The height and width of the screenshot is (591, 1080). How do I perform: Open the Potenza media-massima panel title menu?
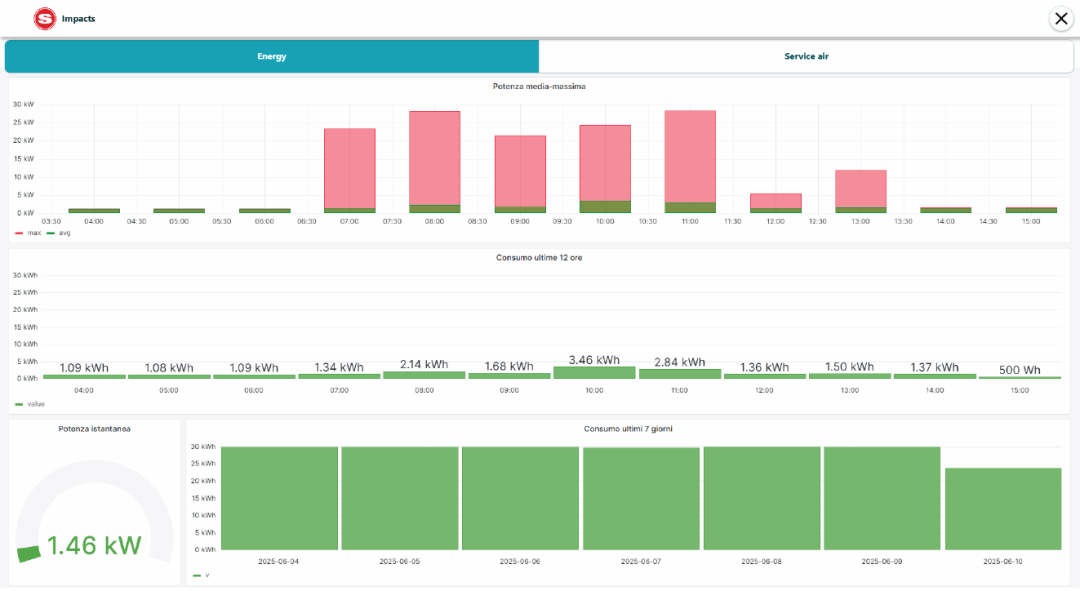point(539,87)
